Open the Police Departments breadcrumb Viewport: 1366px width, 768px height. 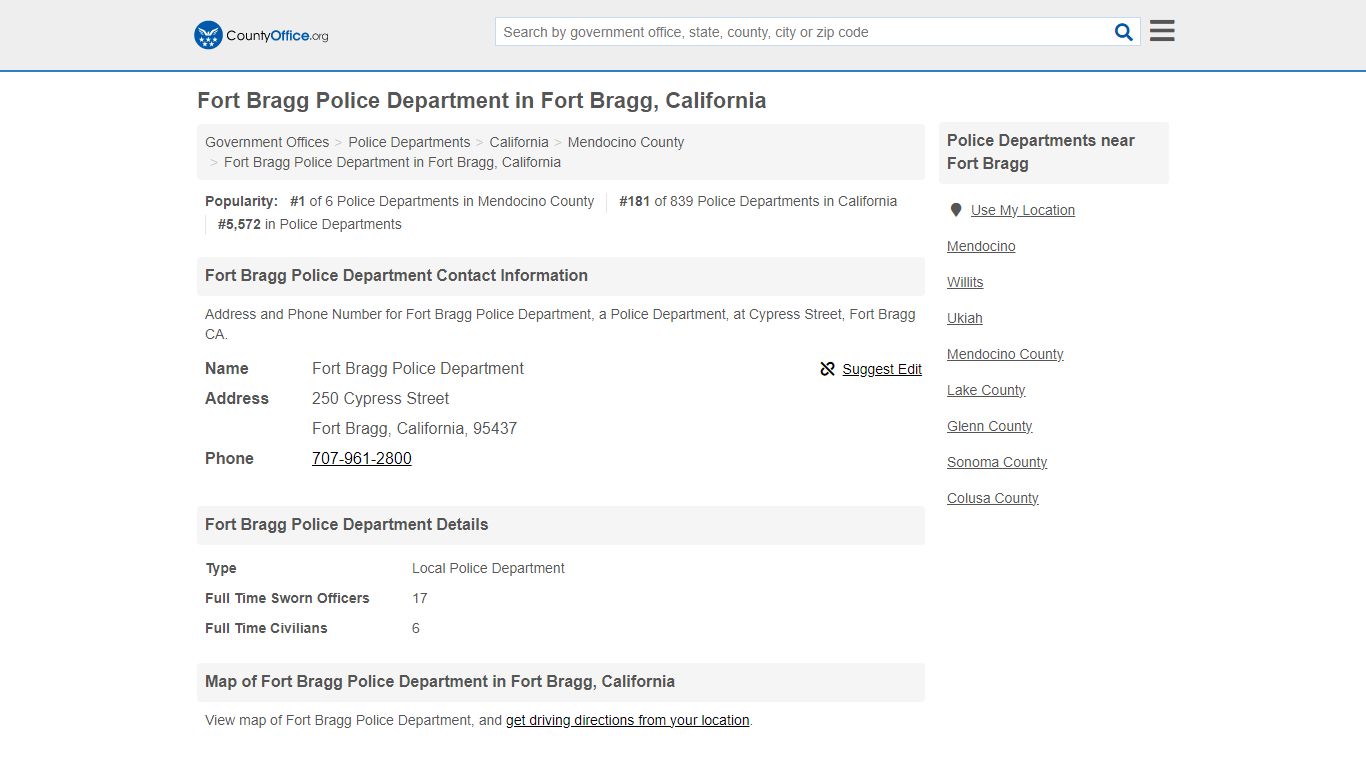[409, 142]
